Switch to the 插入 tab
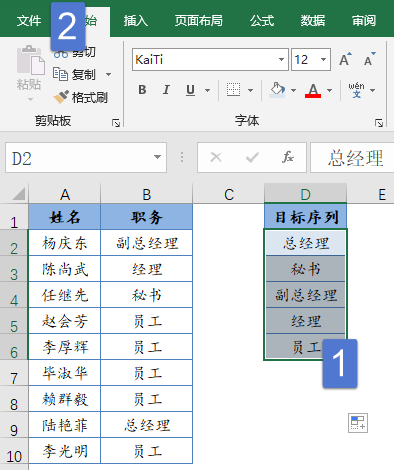394x470 pixels. tap(136, 21)
